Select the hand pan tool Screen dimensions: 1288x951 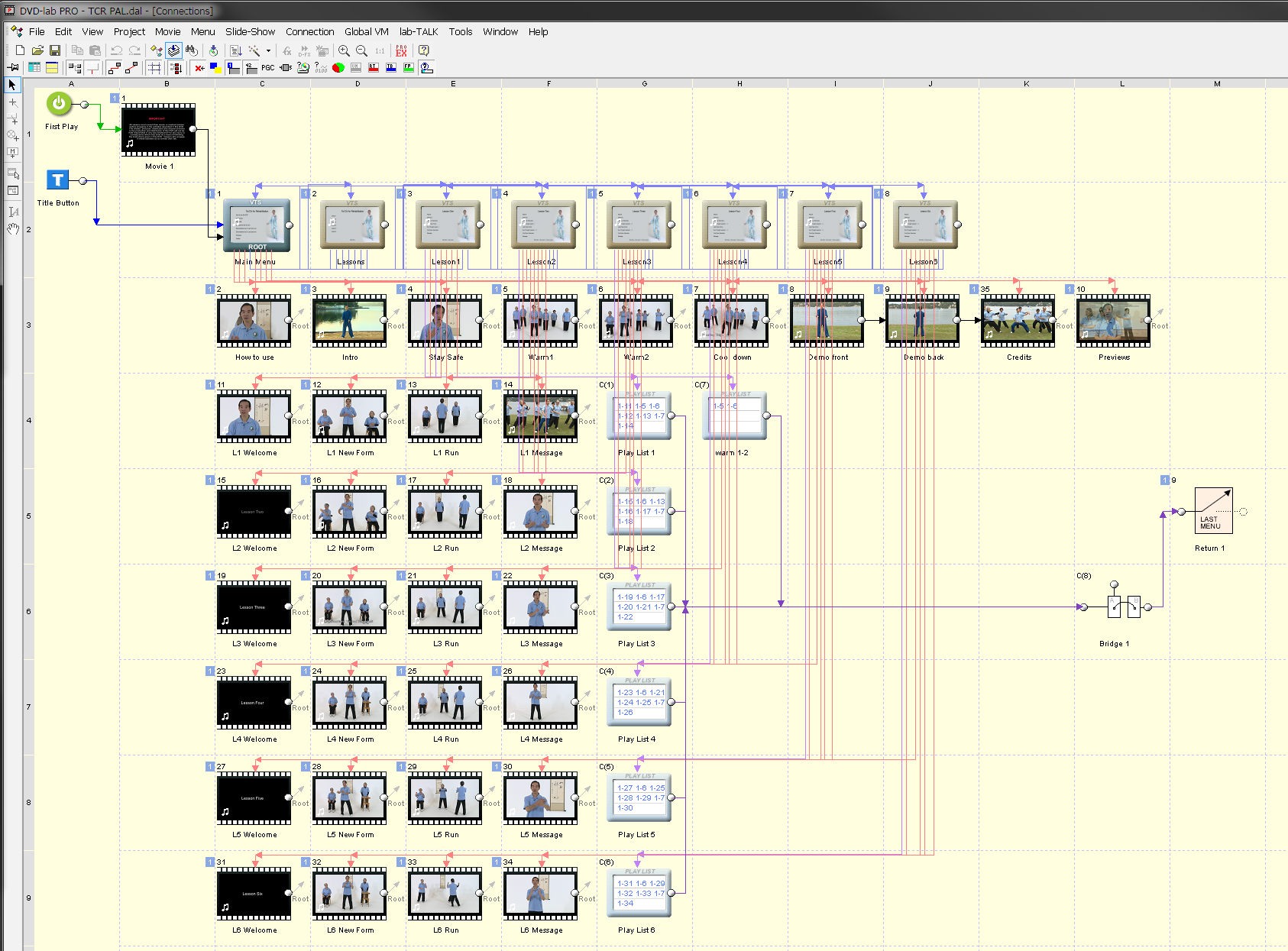click(12, 228)
